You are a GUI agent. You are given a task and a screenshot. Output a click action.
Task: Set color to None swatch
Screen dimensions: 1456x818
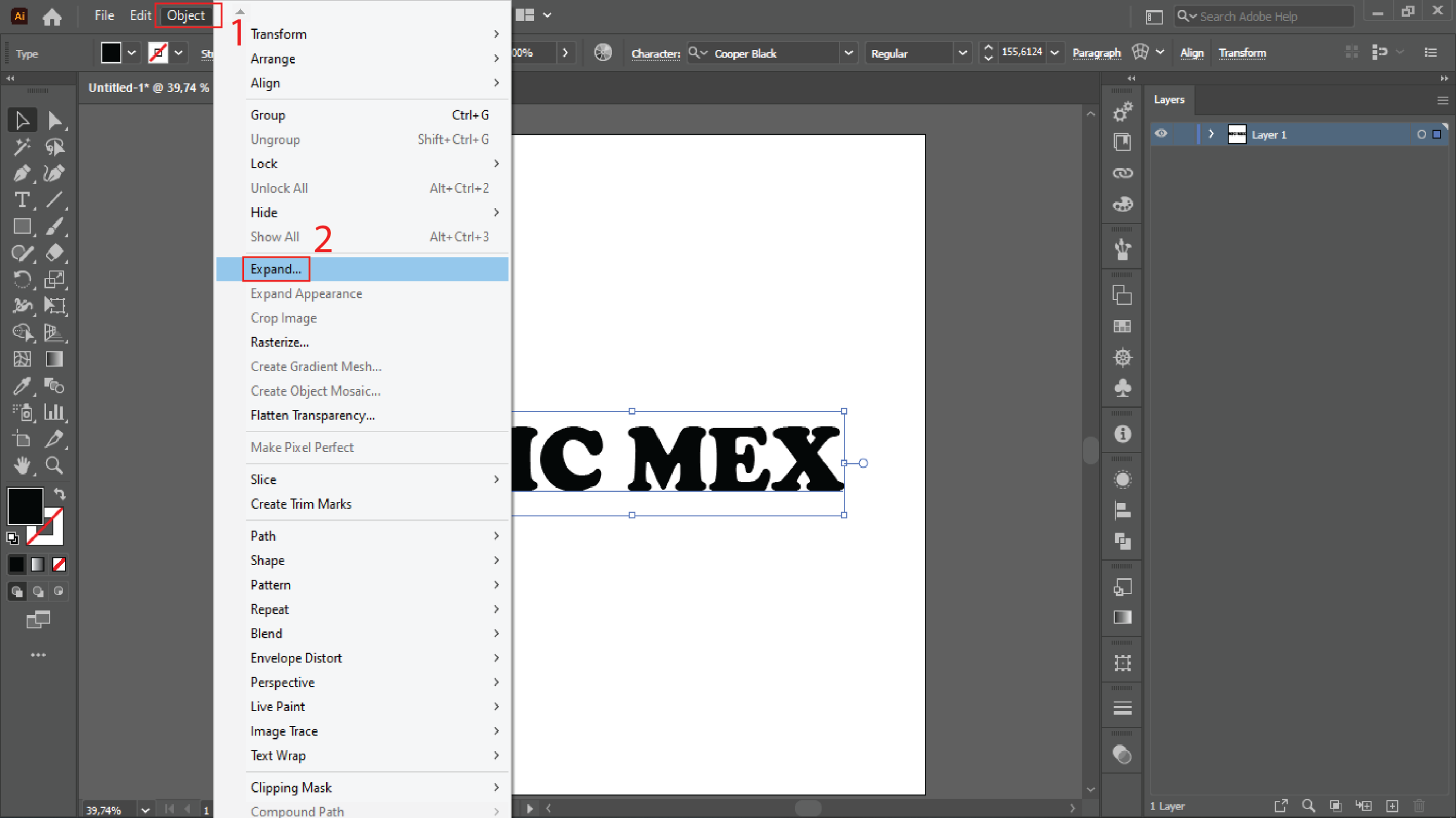pyautogui.click(x=59, y=564)
